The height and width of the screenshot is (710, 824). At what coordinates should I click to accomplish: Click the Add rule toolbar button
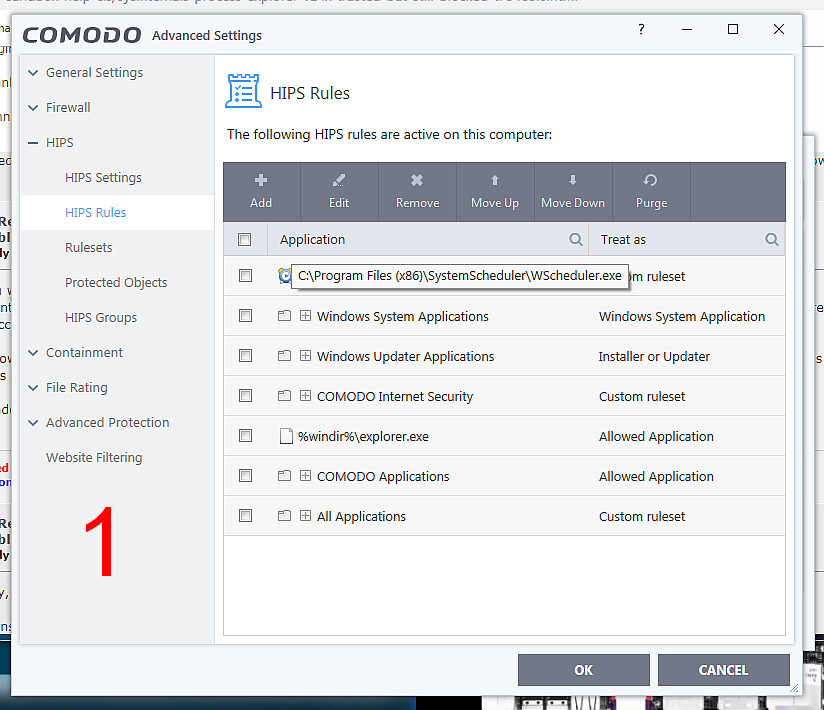(x=261, y=192)
